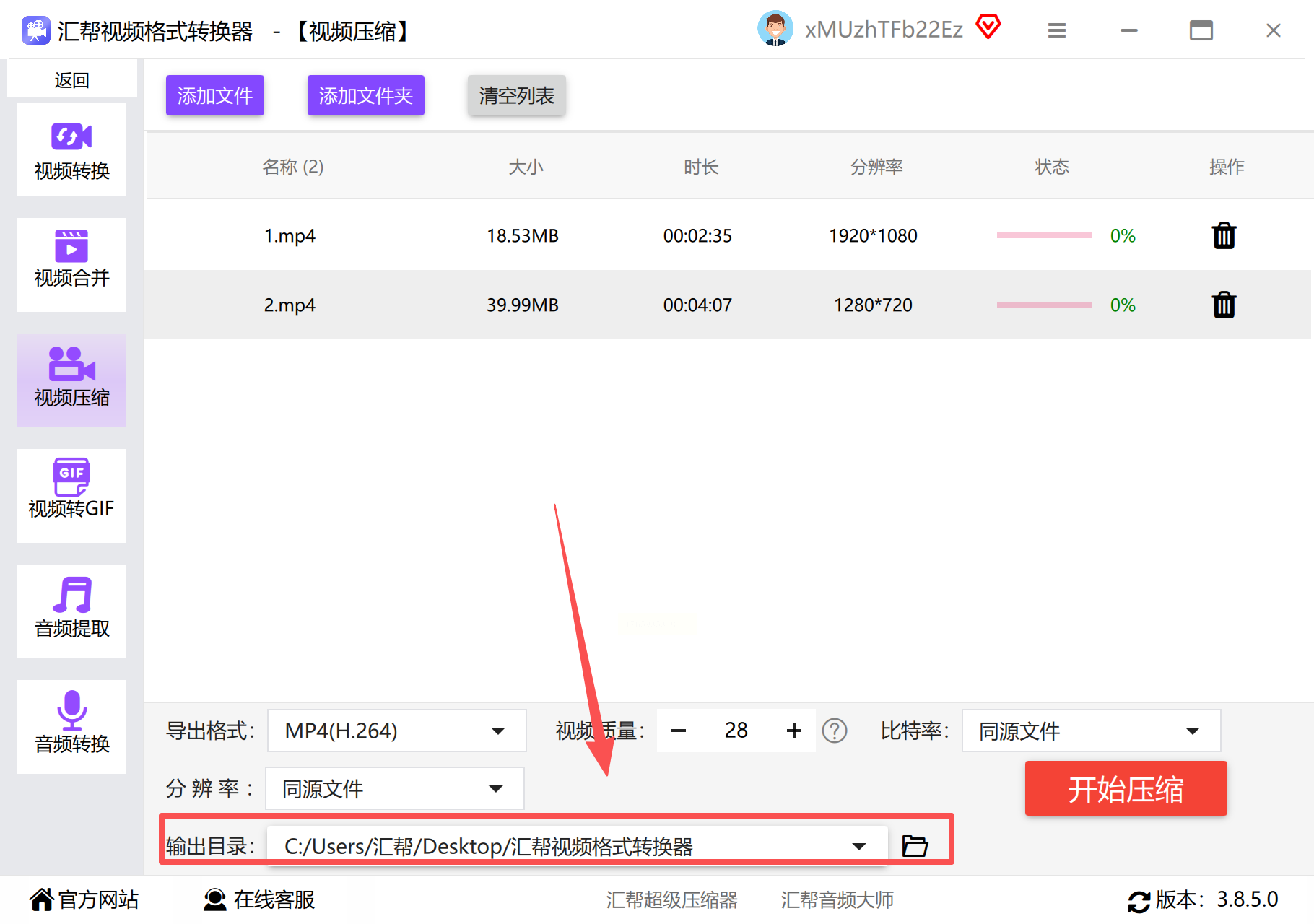Expand the 导出格式 MP4(H.264) dropdown

pos(396,731)
